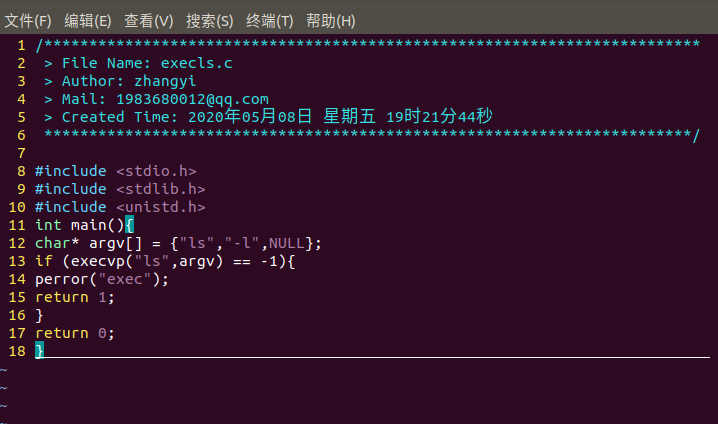This screenshot has width=718, height=424.
Task: Click the <unistd.h> header text
Action: [160, 207]
